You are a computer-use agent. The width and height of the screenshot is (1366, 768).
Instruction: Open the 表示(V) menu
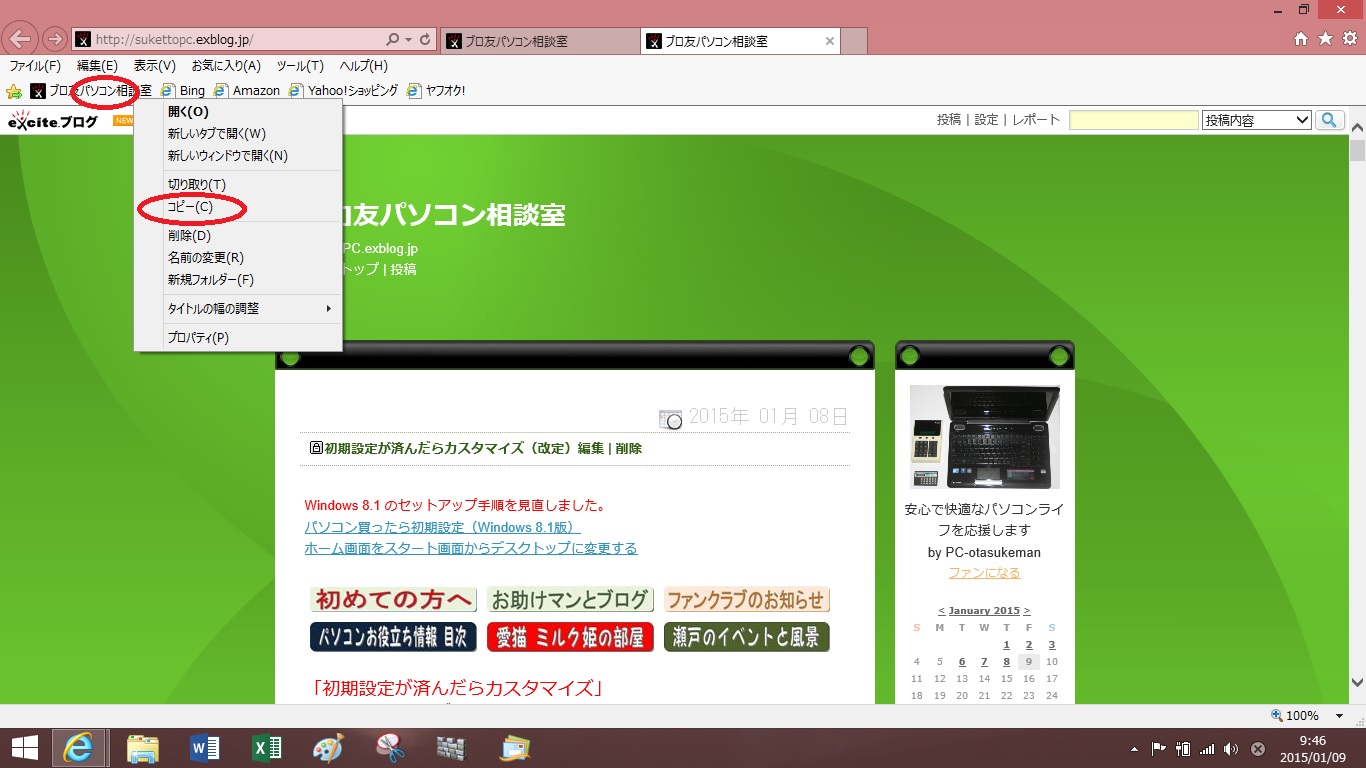154,66
